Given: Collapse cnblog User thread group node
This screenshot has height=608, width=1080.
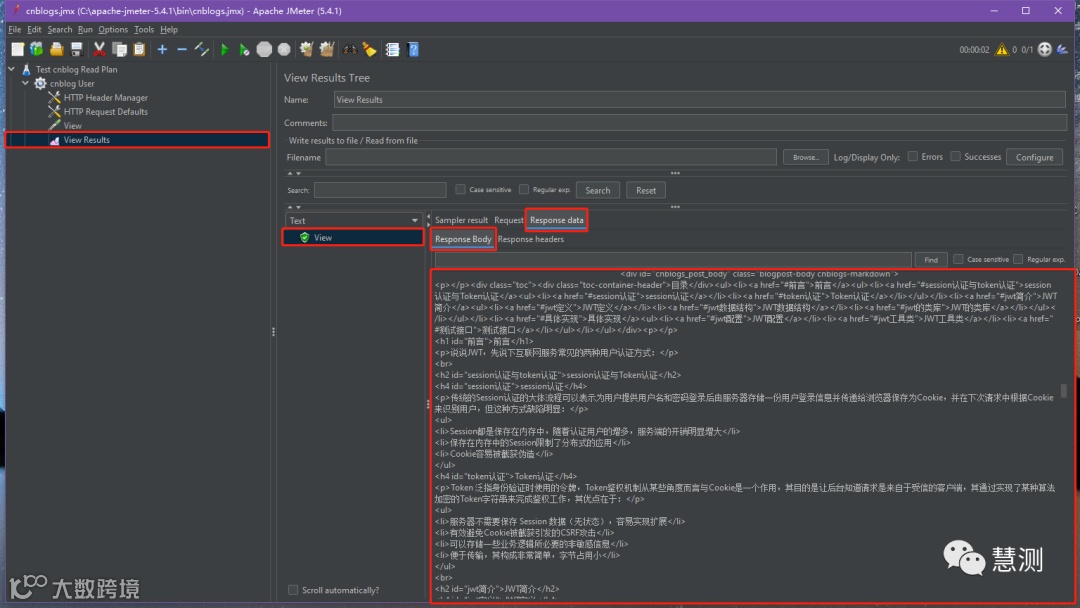Looking at the screenshot, I should tap(25, 83).
